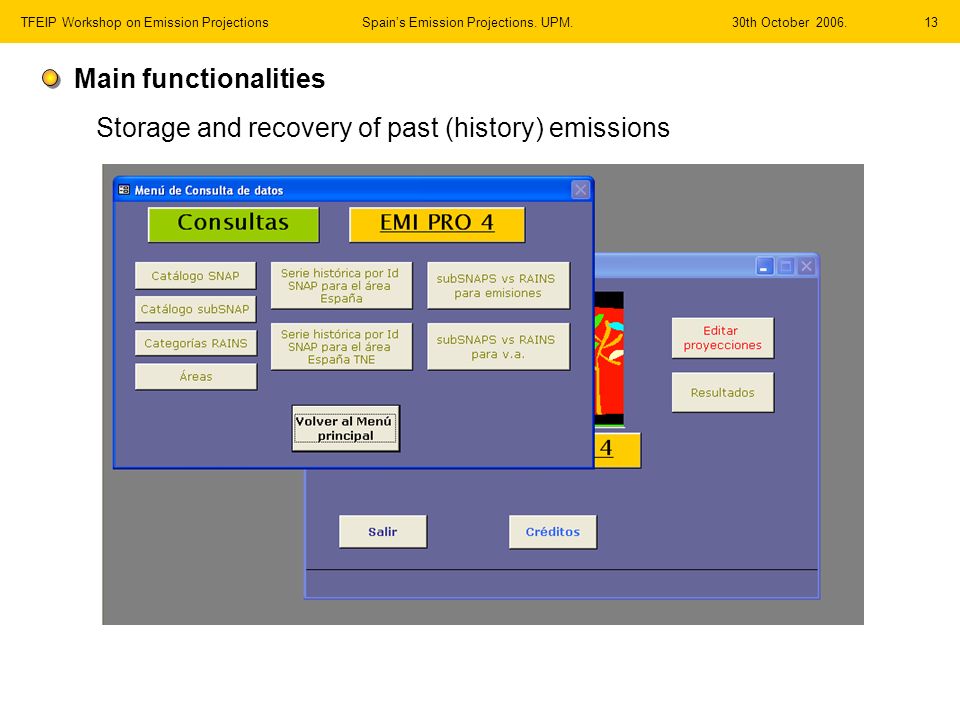The image size is (960, 720).
Task: Close the Menú de Consulta de datos window
Action: click(x=580, y=190)
